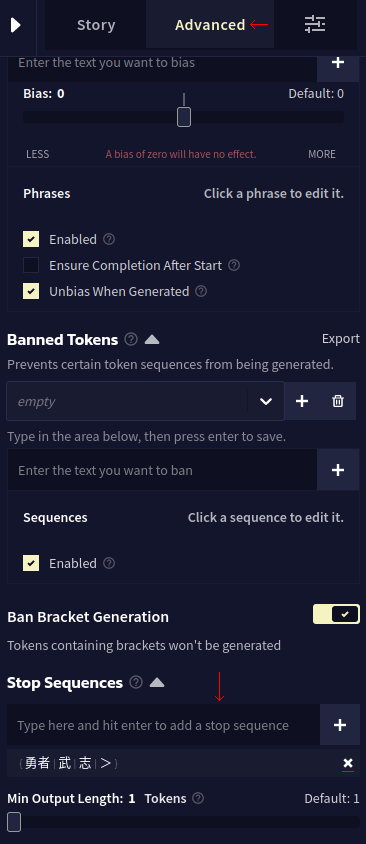This screenshot has width=366, height=844.
Task: Switch to the Story tab
Action: (96, 25)
